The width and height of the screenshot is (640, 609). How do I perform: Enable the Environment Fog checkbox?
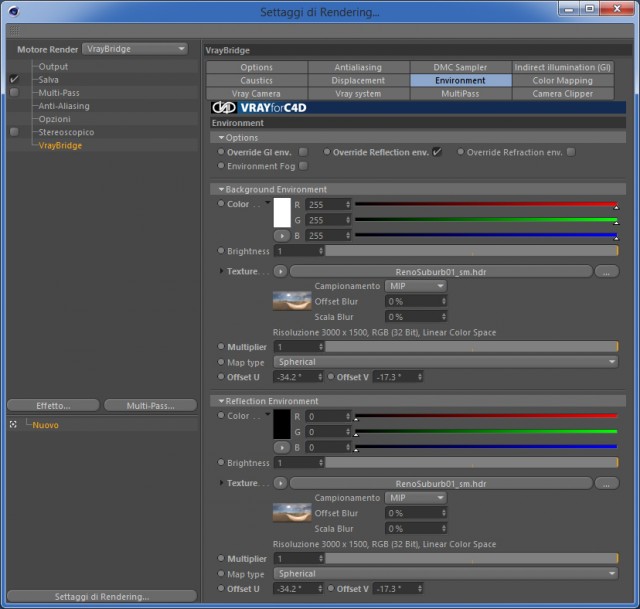(303, 166)
